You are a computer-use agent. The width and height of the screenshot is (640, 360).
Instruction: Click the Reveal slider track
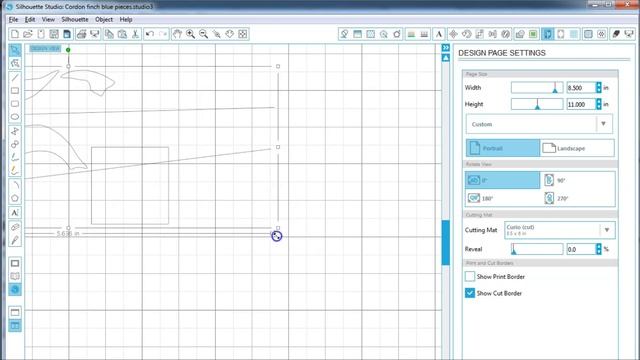pos(537,249)
